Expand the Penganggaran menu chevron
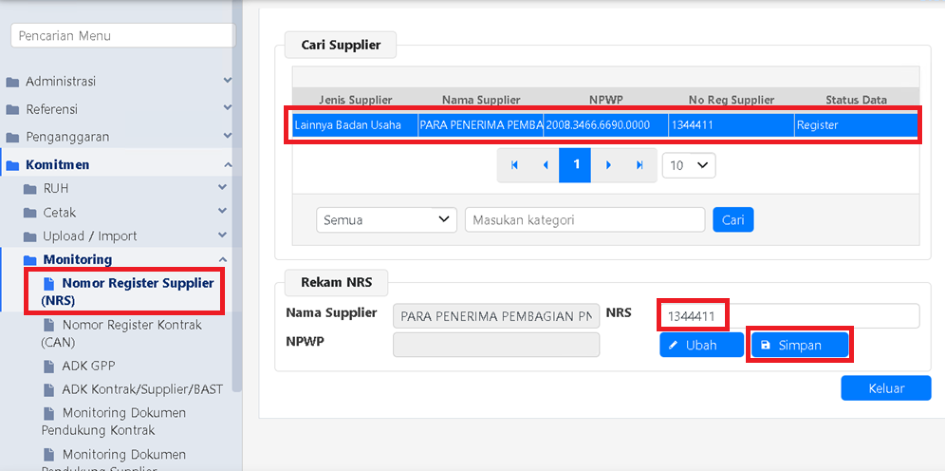The image size is (945, 471). click(227, 136)
